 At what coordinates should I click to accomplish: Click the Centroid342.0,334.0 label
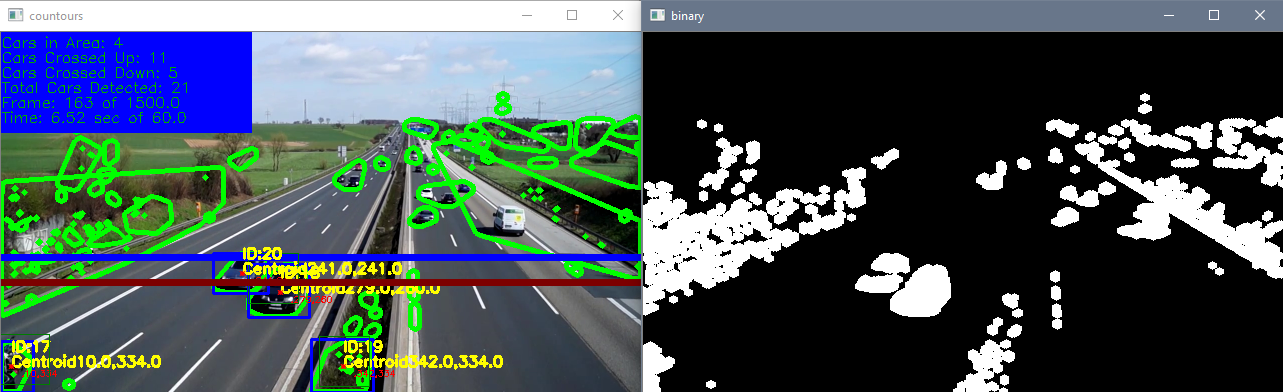pos(423,362)
